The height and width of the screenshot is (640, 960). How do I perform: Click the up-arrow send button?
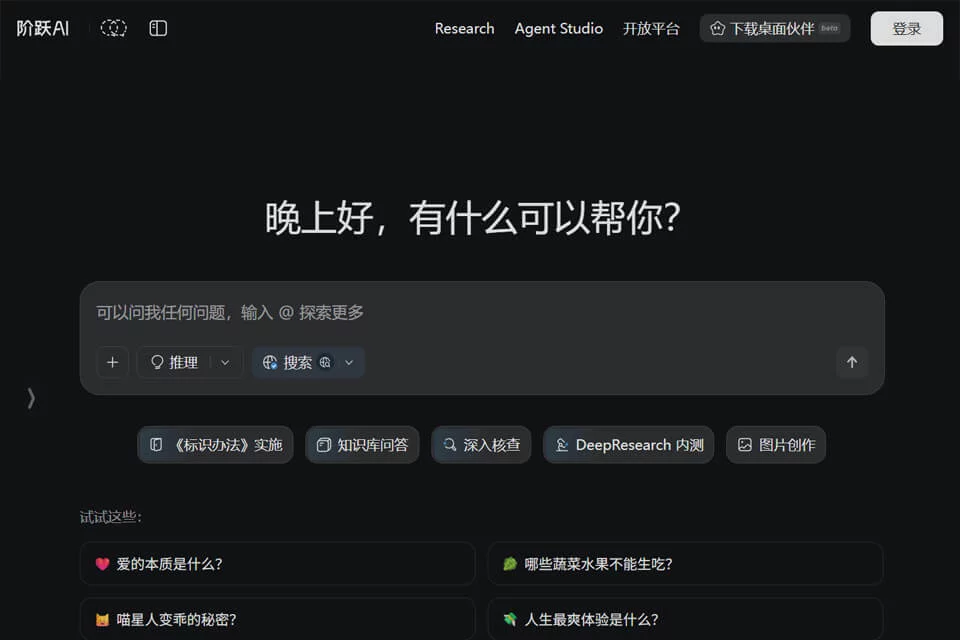pos(852,363)
